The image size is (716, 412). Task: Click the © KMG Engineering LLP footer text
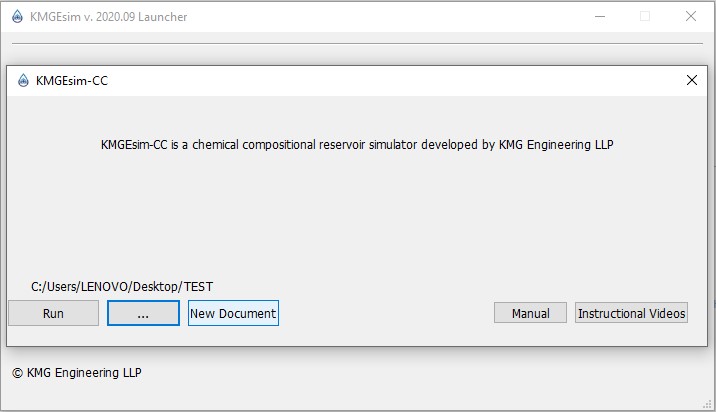(x=77, y=373)
